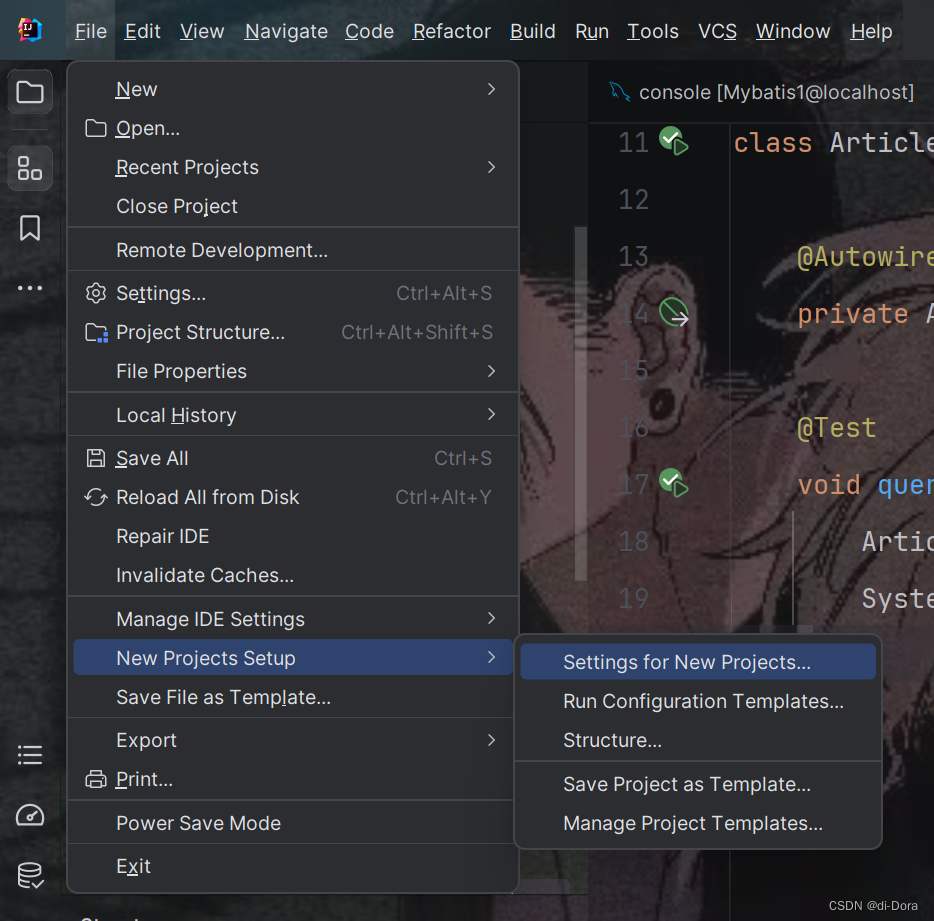The image size is (934, 921).
Task: Expand the New submenu arrow
Action: pos(491,89)
